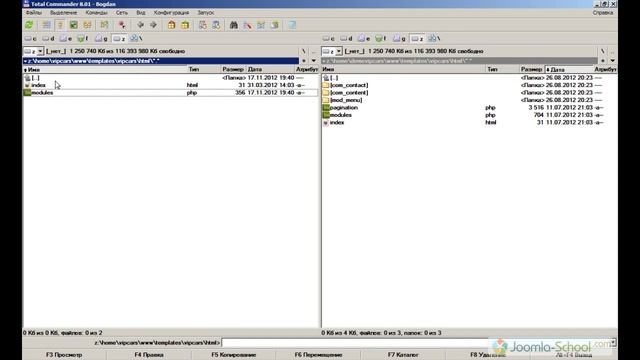Click the Unpack files toolbar icon
The height and width of the screenshot is (360, 640).
[x=185, y=25]
